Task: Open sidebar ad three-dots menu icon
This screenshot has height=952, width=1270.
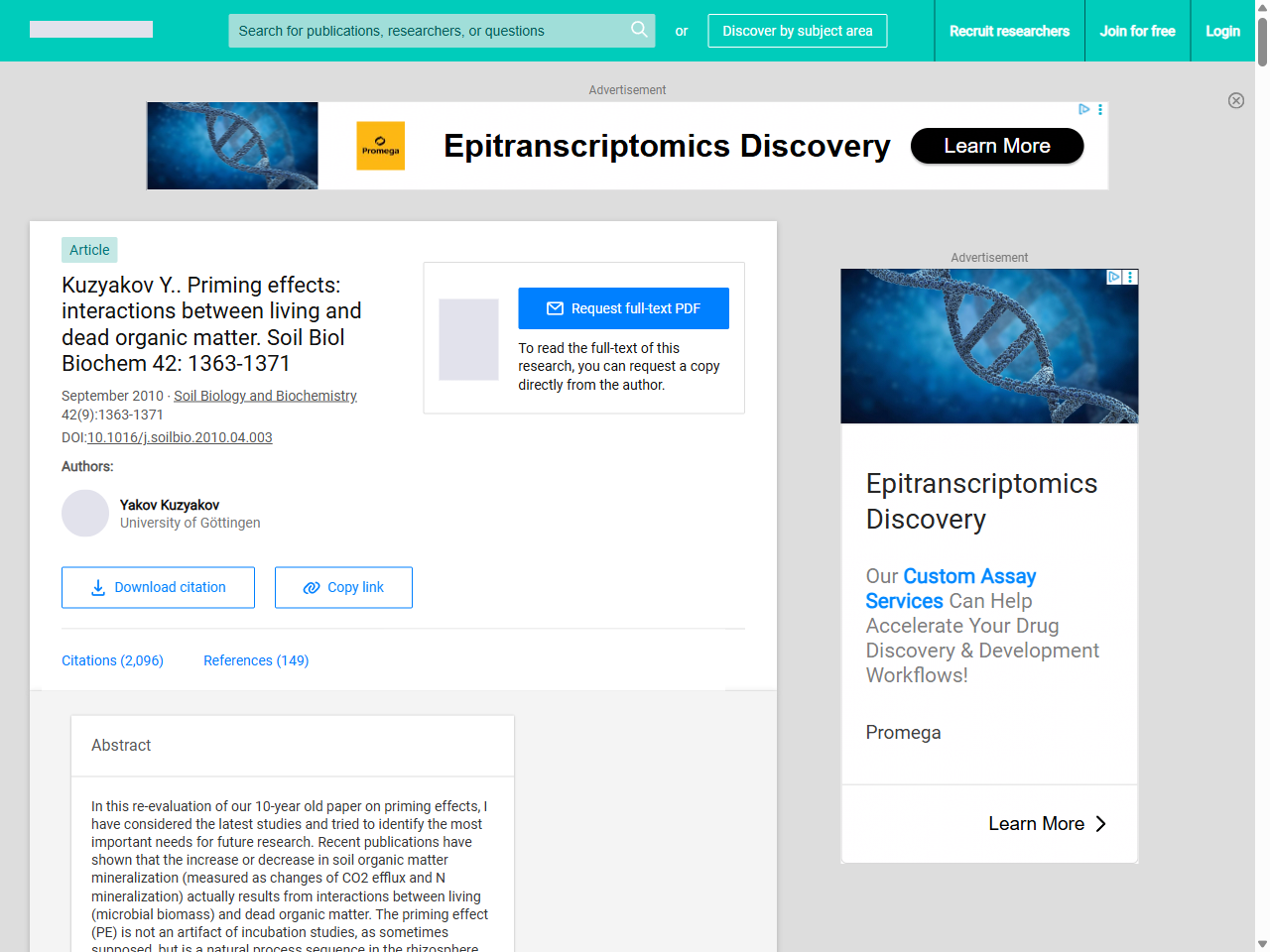Action: click(1130, 277)
